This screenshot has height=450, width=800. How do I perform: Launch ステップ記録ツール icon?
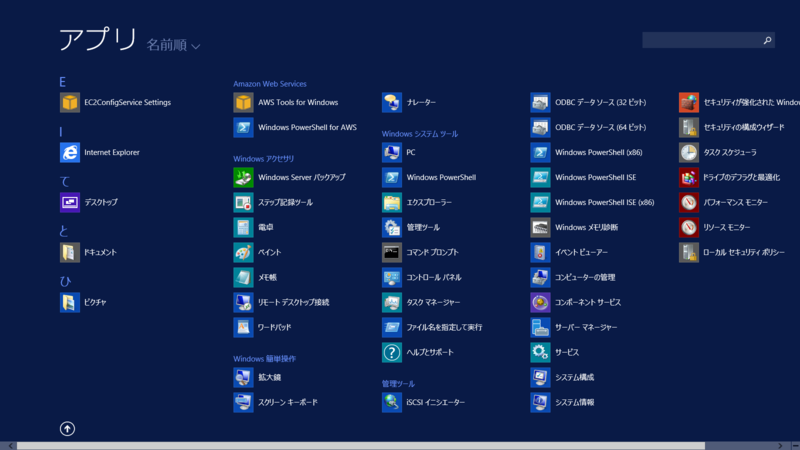243,203
